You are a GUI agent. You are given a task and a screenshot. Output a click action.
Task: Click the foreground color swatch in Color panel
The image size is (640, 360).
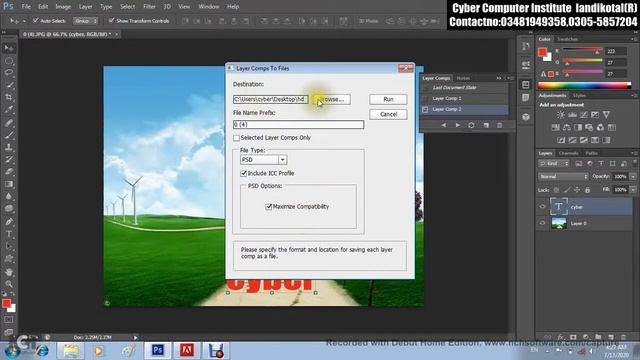click(542, 52)
